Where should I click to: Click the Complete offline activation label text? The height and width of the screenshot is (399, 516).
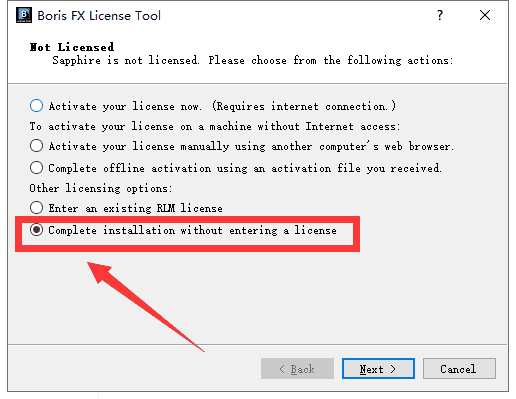click(x=245, y=168)
